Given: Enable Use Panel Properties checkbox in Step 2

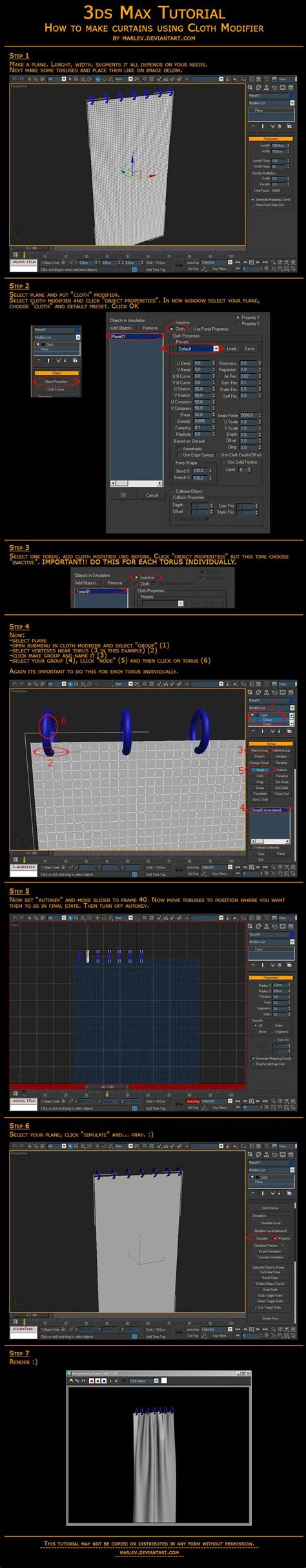Looking at the screenshot, I should click(189, 328).
